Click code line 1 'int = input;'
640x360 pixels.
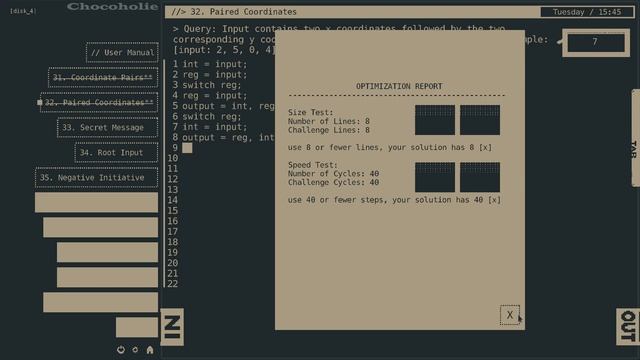(215, 64)
